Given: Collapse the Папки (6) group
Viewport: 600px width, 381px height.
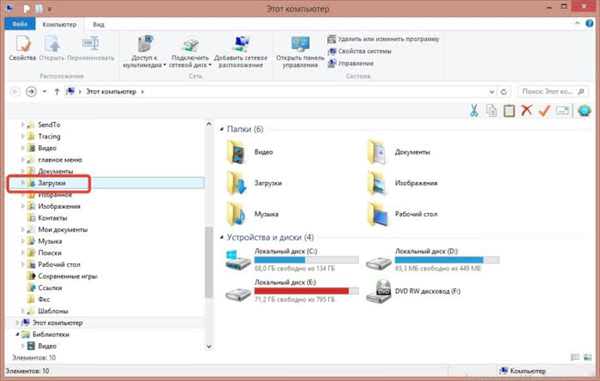Looking at the screenshot, I should 222,129.
